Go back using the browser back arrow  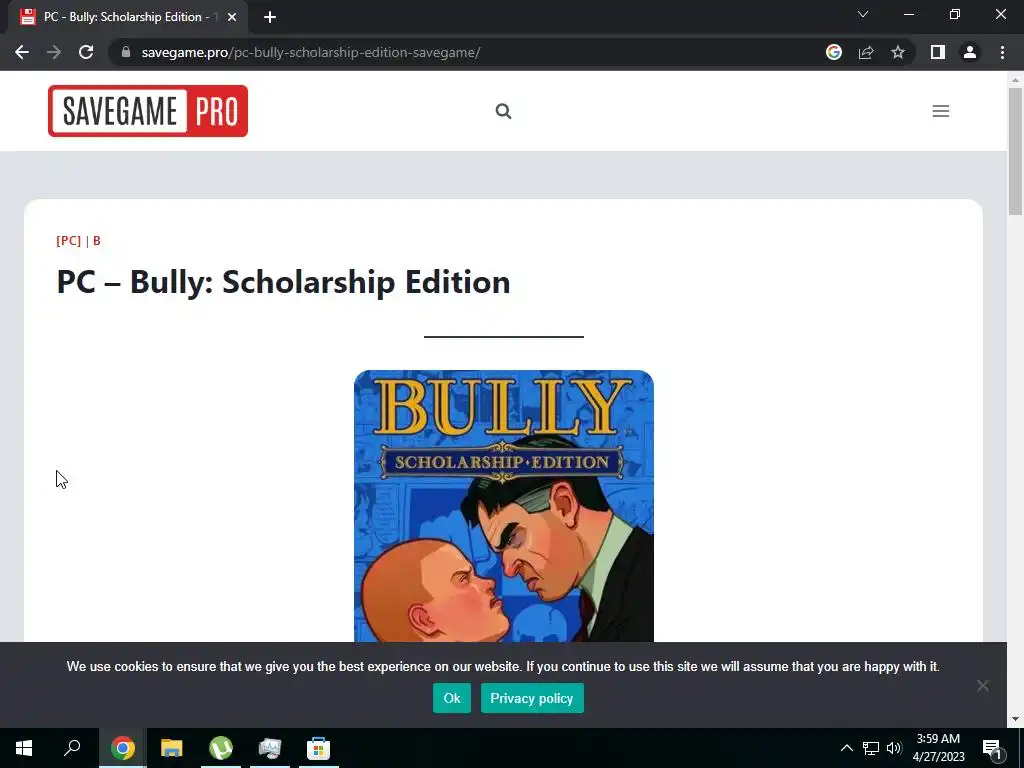pyautogui.click(x=22, y=52)
